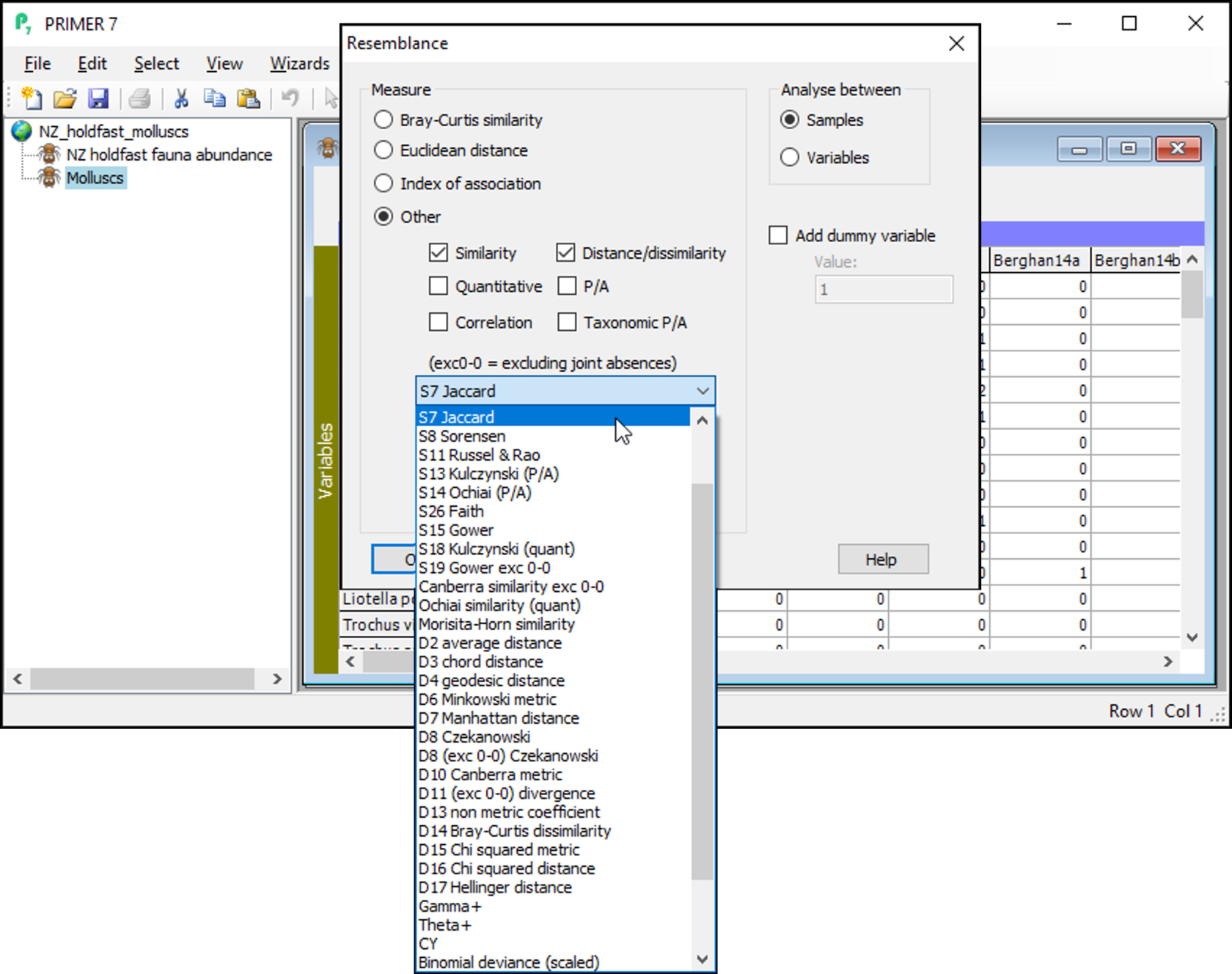Image resolution: width=1232 pixels, height=974 pixels.
Task: Collapse the S7 Jaccard combo box arrow
Action: pyautogui.click(x=703, y=391)
